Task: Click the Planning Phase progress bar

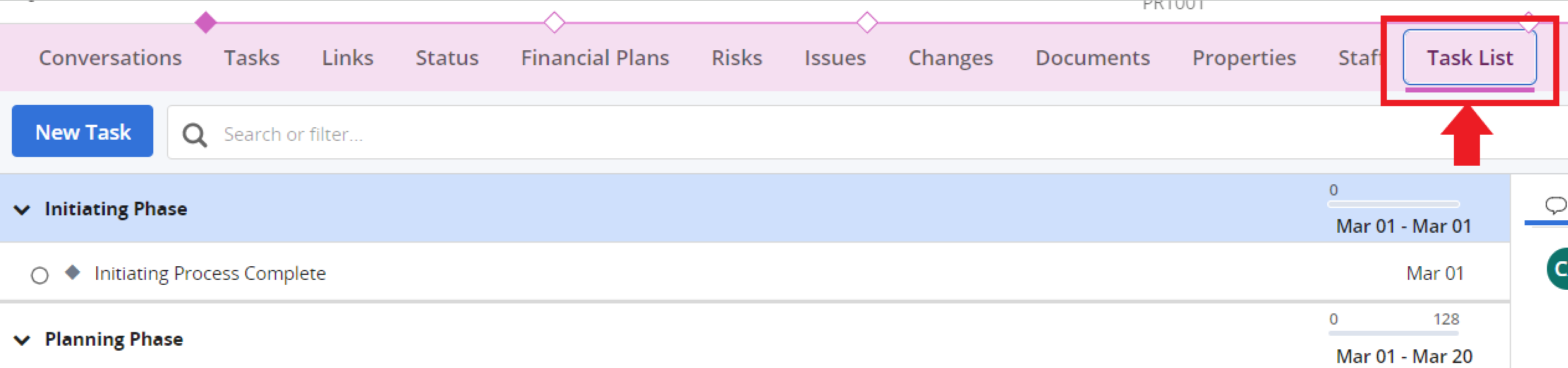Action: coord(1393,333)
